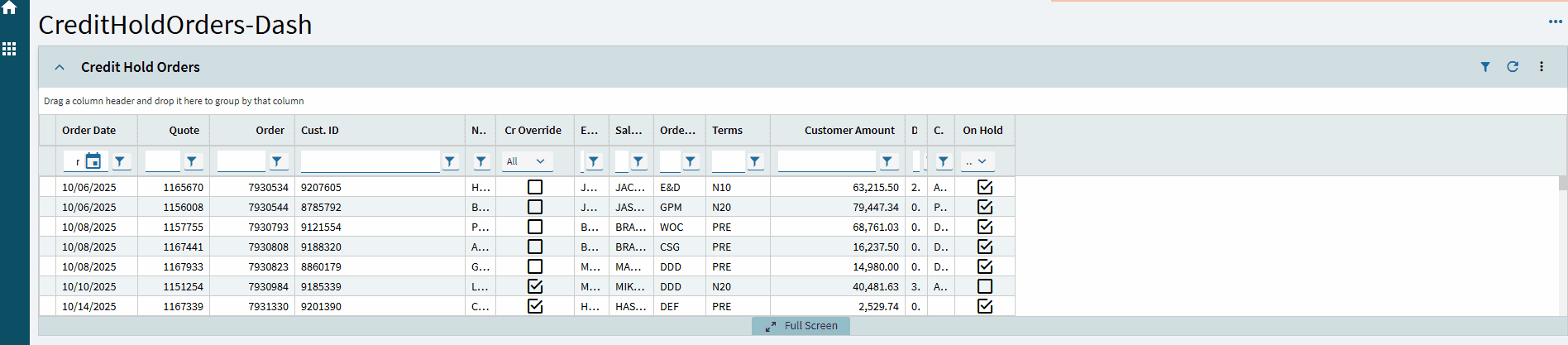
Task: Open the Cr Override 'All' dropdown
Action: click(x=526, y=161)
